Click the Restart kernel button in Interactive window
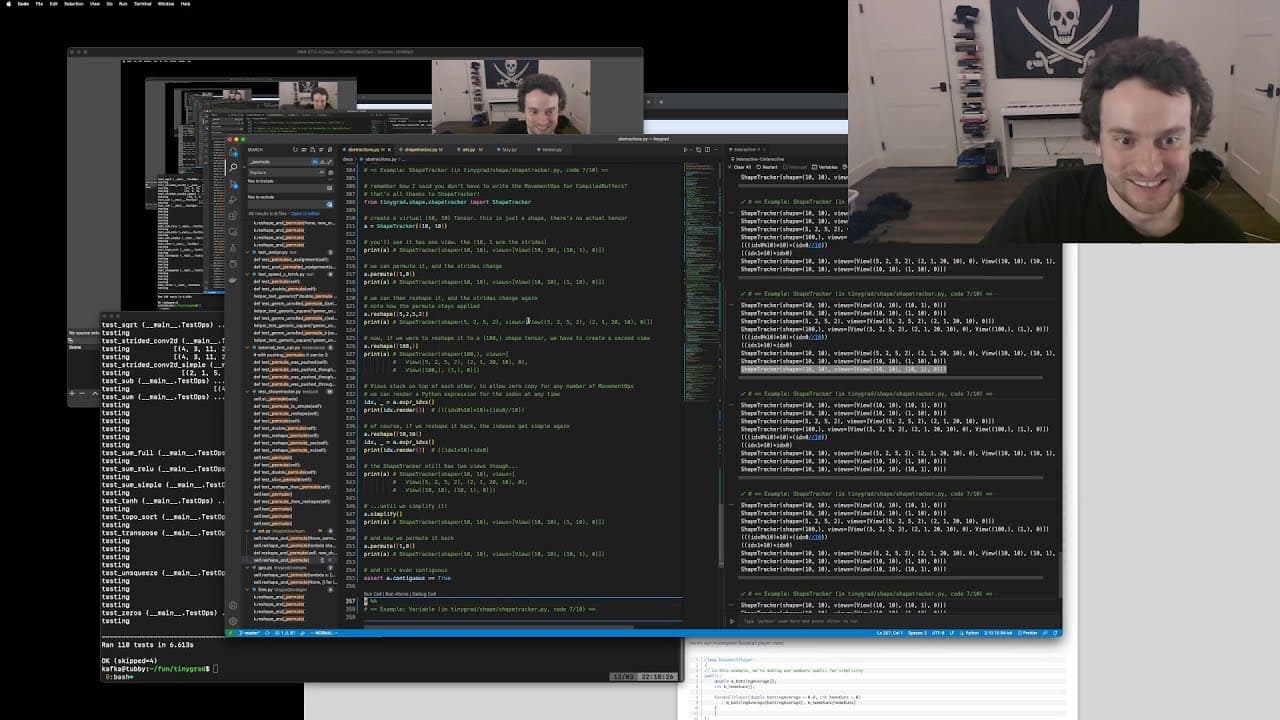Viewport: 1280px width, 720px height. 767,167
